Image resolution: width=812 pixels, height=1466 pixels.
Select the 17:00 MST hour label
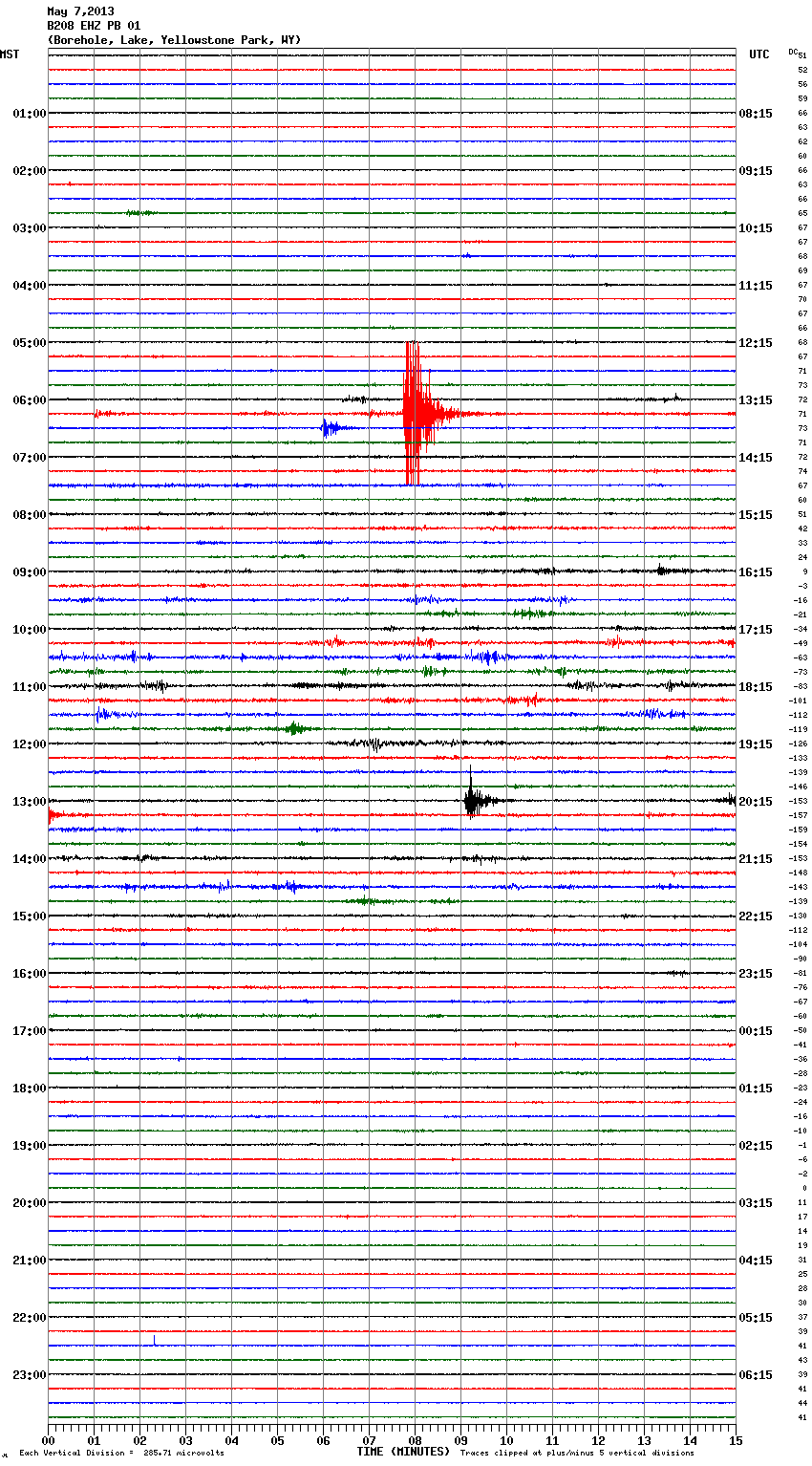click(x=29, y=1031)
